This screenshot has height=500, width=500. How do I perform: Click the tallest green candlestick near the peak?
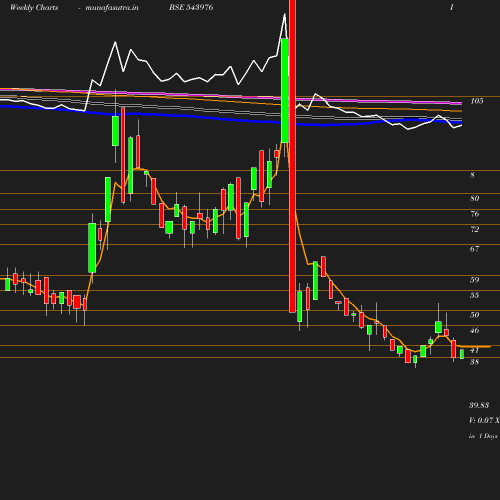[x=285, y=91]
